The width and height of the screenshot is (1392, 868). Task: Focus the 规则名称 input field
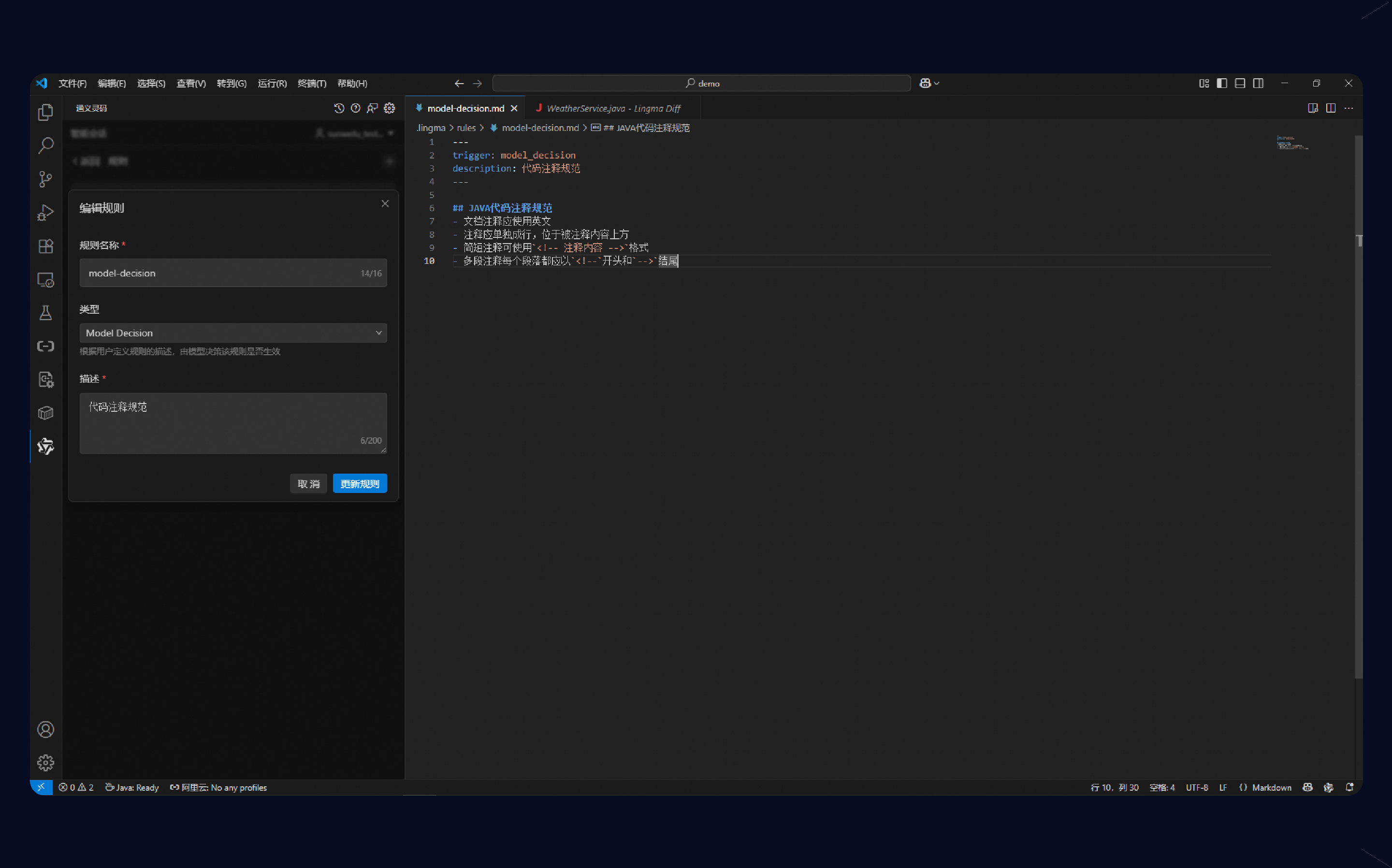point(233,273)
